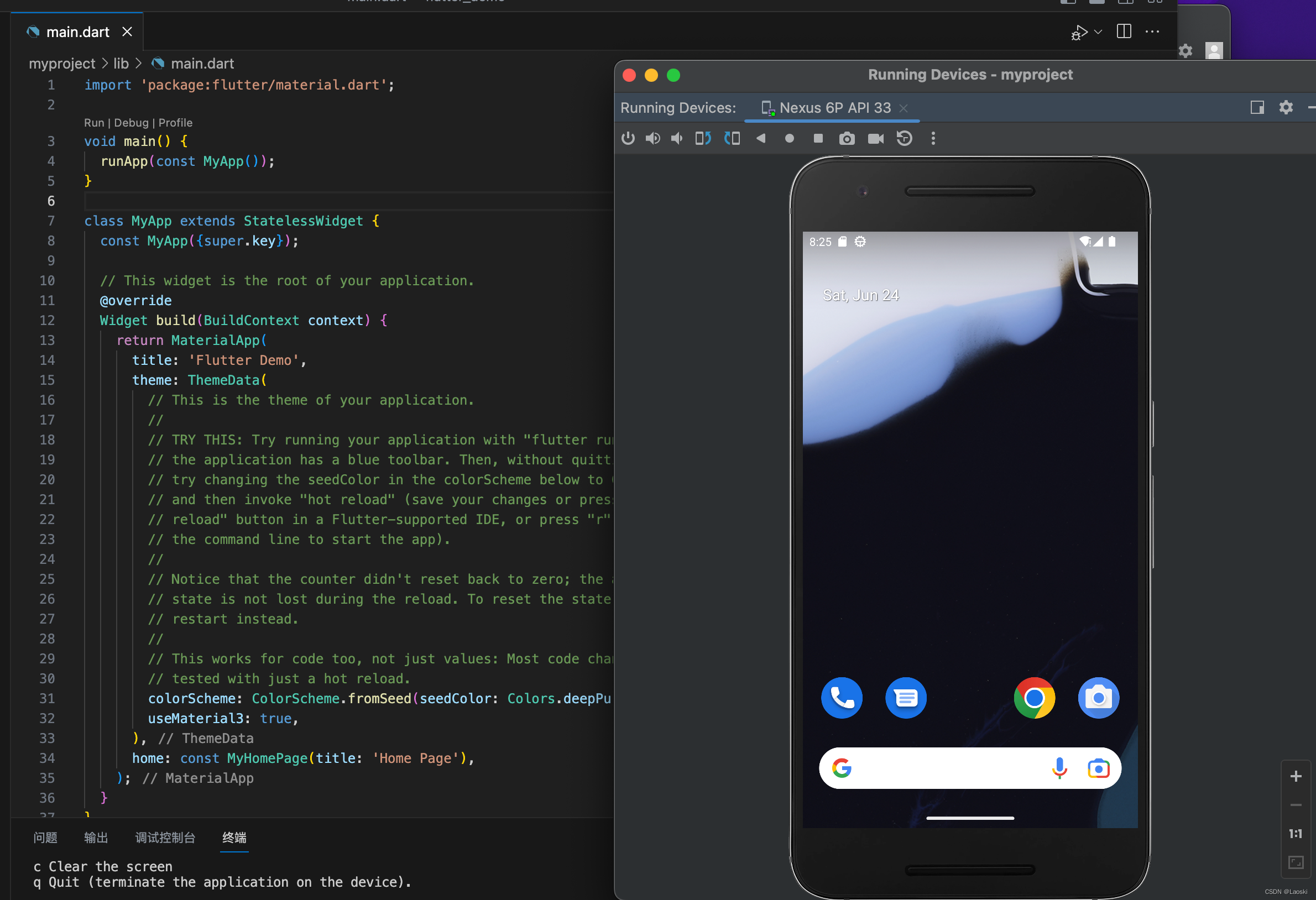This screenshot has width=1316, height=900.
Task: Zoom in with the plus button
Action: (x=1296, y=776)
